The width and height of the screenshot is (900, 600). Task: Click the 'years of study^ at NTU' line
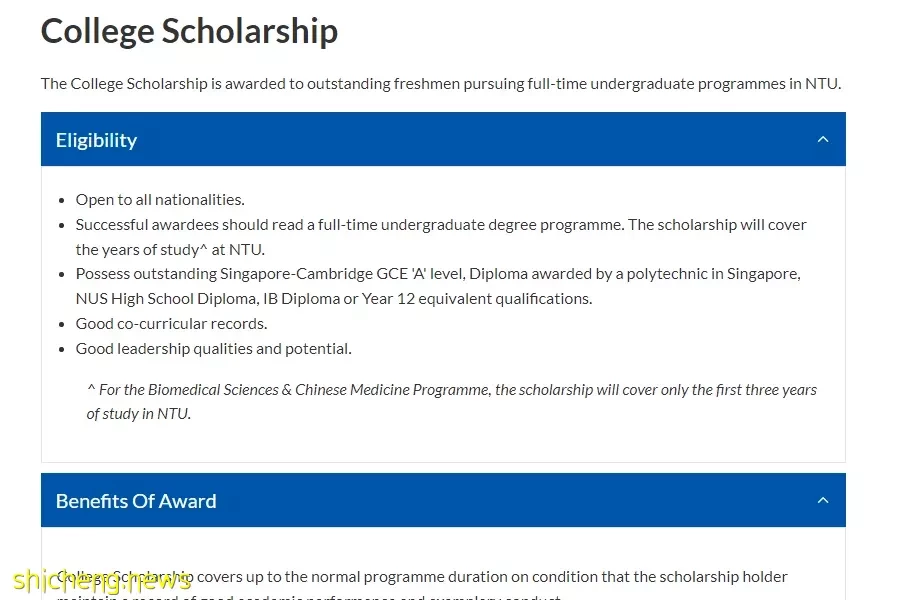click(x=170, y=250)
